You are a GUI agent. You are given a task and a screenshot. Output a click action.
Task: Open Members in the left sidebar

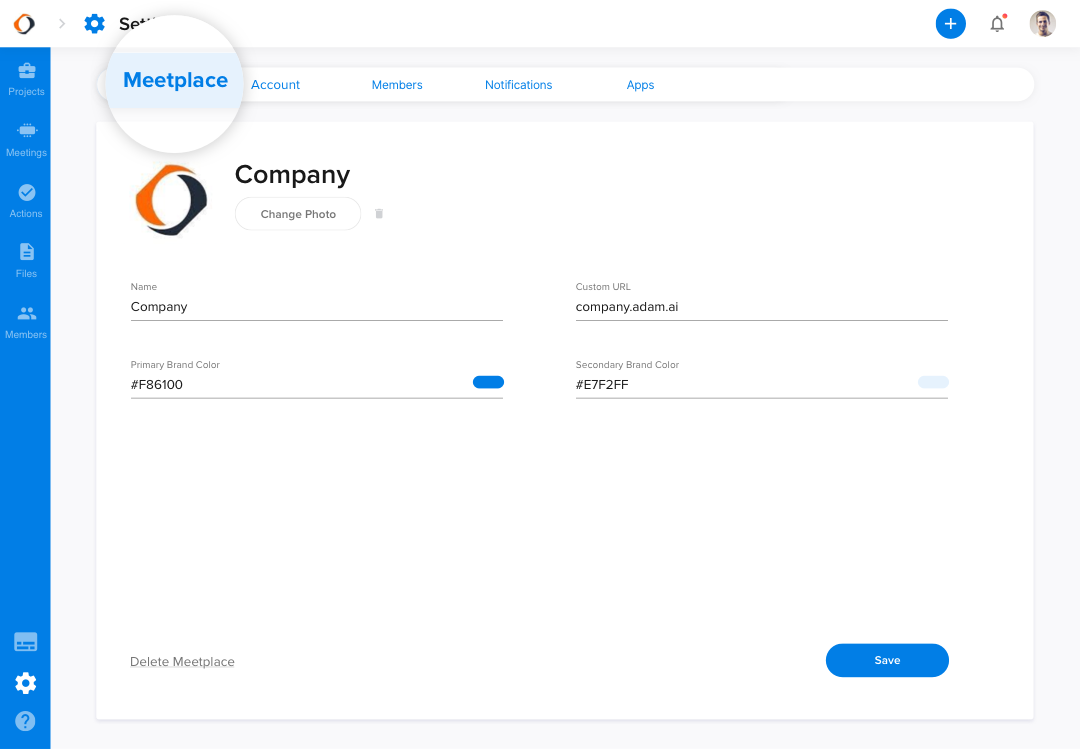click(26, 322)
